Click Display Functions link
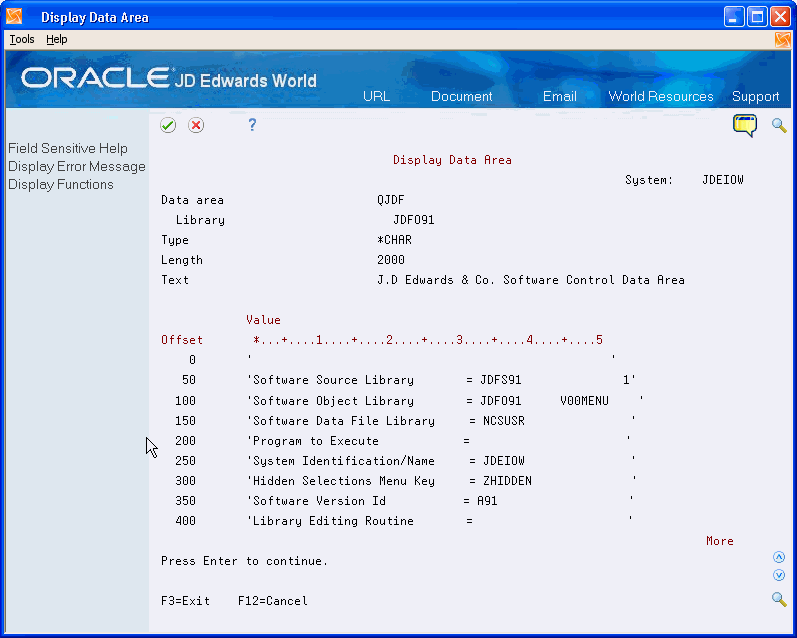The image size is (797, 638). coord(60,185)
